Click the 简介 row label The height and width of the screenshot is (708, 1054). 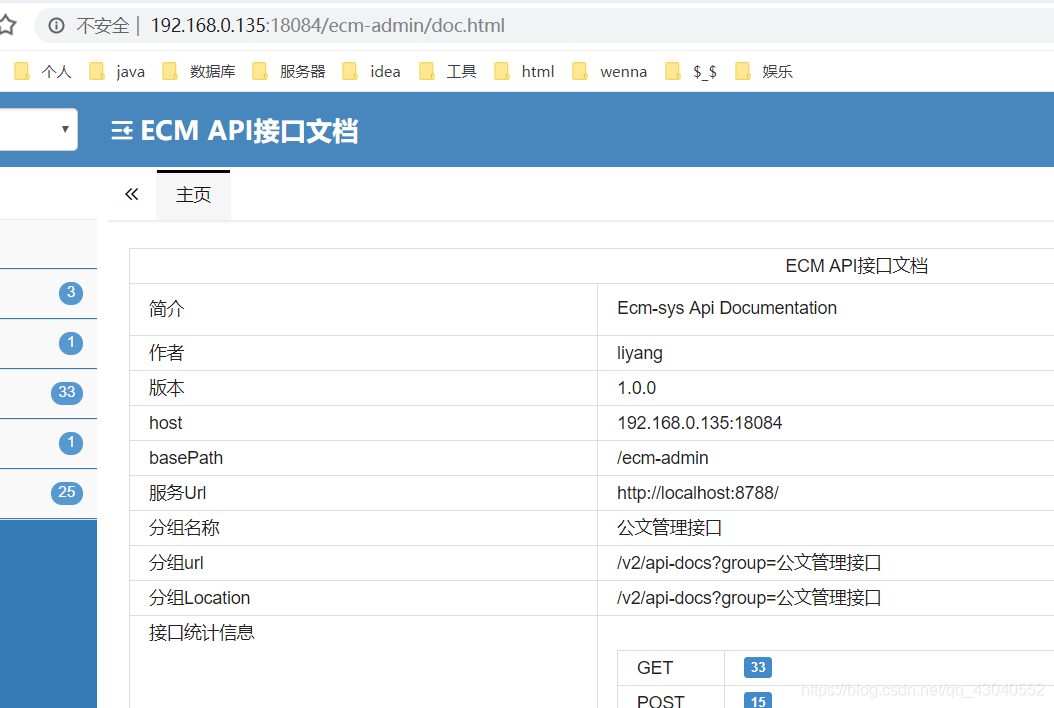(x=166, y=309)
